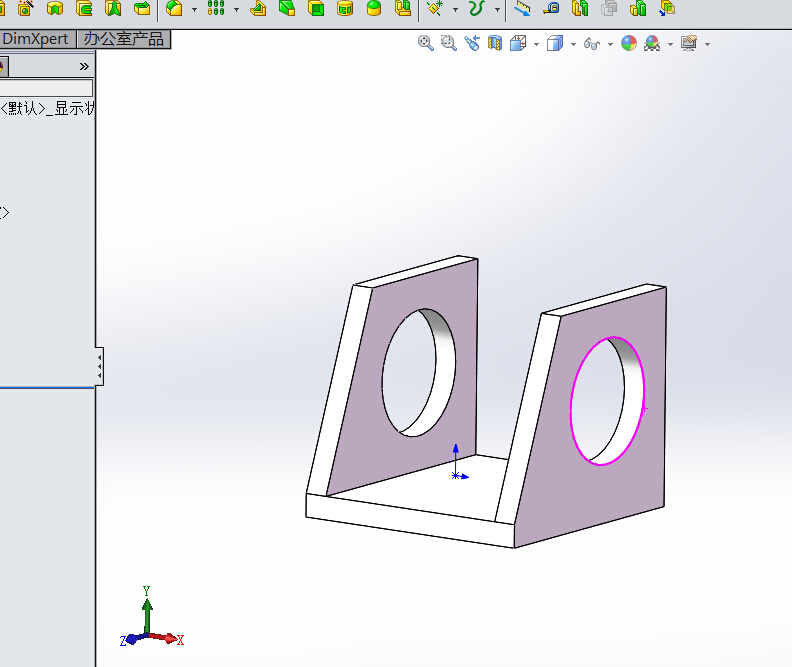Viewport: 792px width, 667px height.
Task: Toggle the Section View
Action: pos(495,43)
